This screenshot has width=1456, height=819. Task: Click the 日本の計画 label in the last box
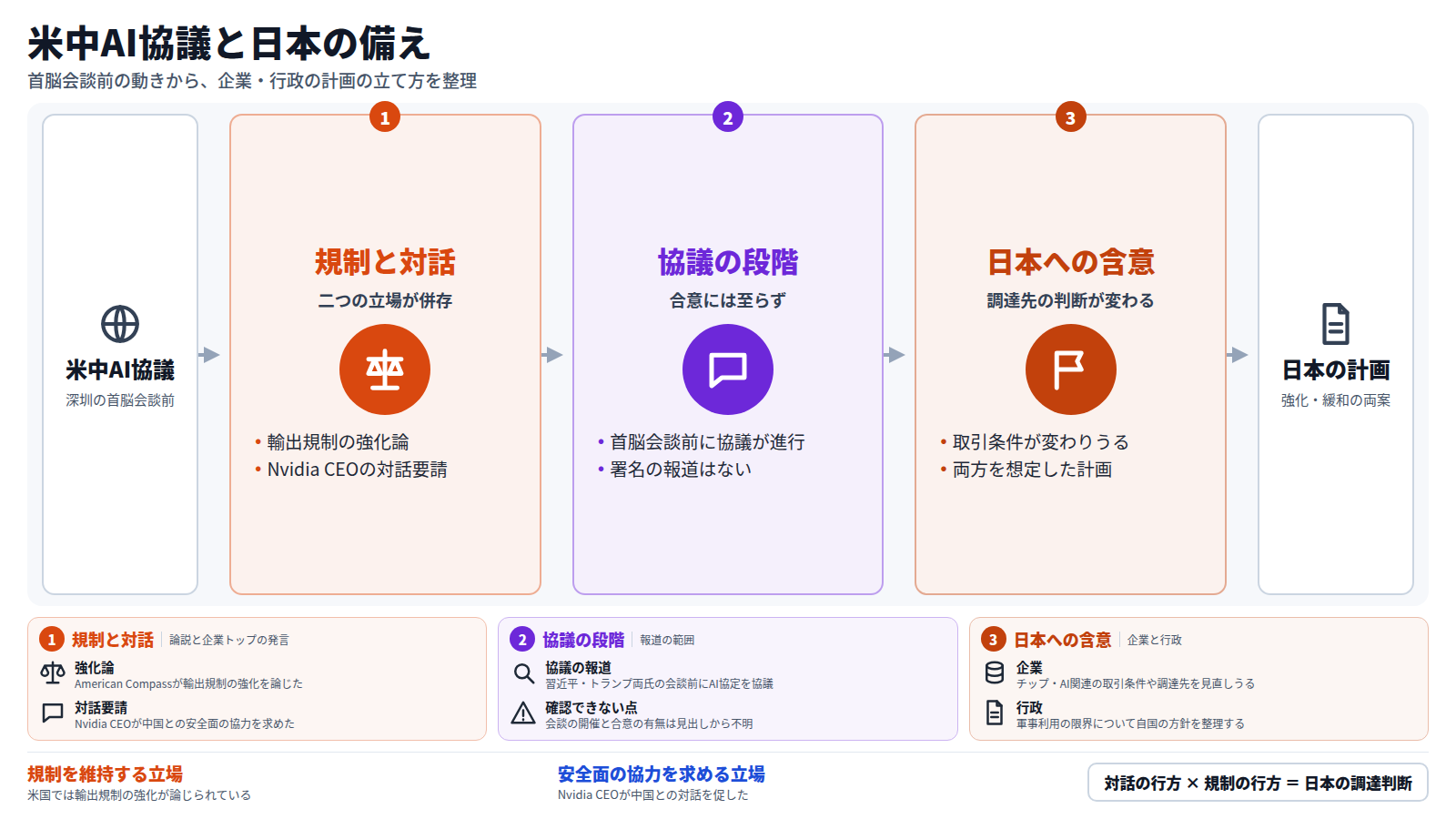tap(1336, 370)
